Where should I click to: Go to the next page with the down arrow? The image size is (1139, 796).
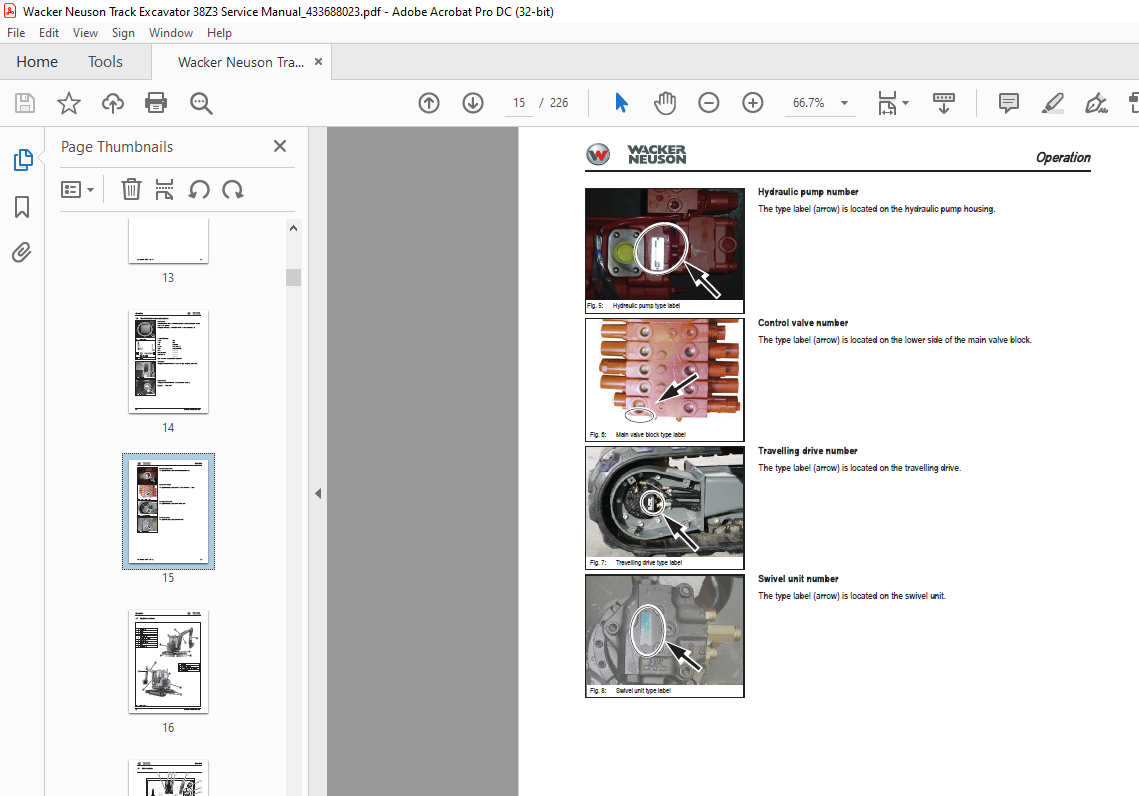click(x=473, y=103)
